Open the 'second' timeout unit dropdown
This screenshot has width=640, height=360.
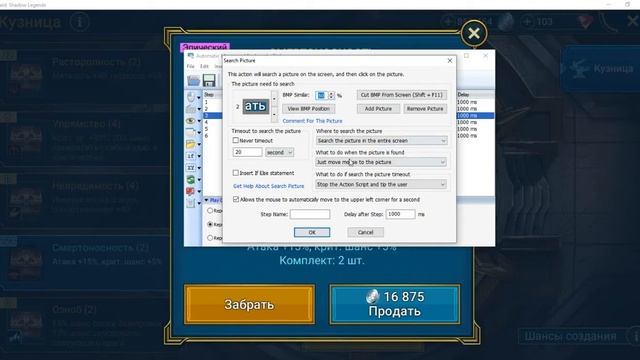point(279,152)
